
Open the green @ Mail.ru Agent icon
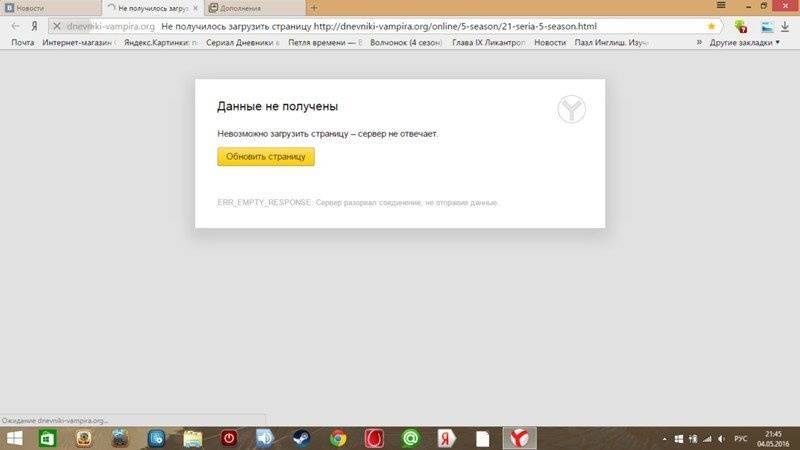coord(410,438)
